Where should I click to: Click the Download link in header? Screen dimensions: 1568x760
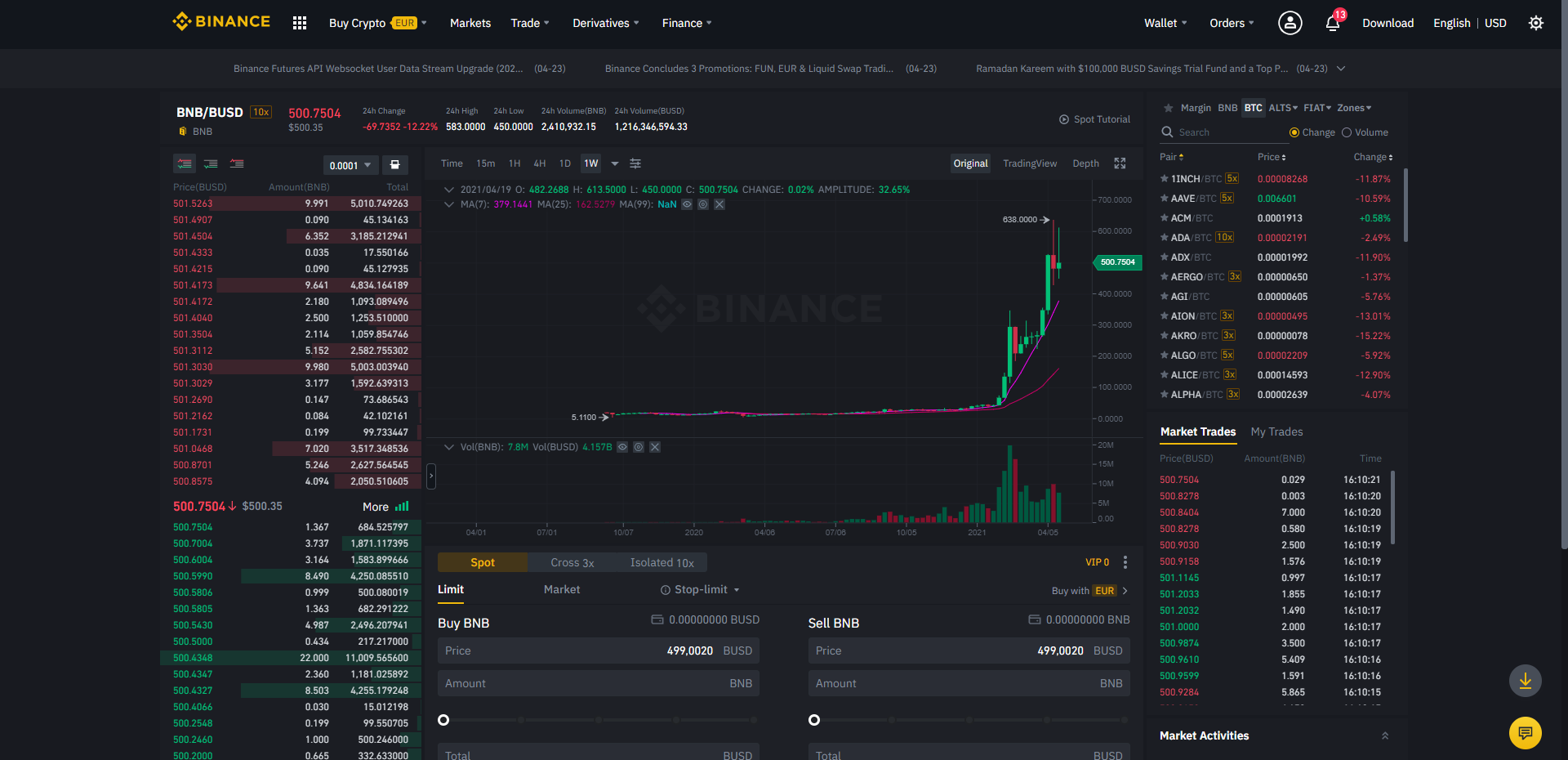(x=1388, y=23)
